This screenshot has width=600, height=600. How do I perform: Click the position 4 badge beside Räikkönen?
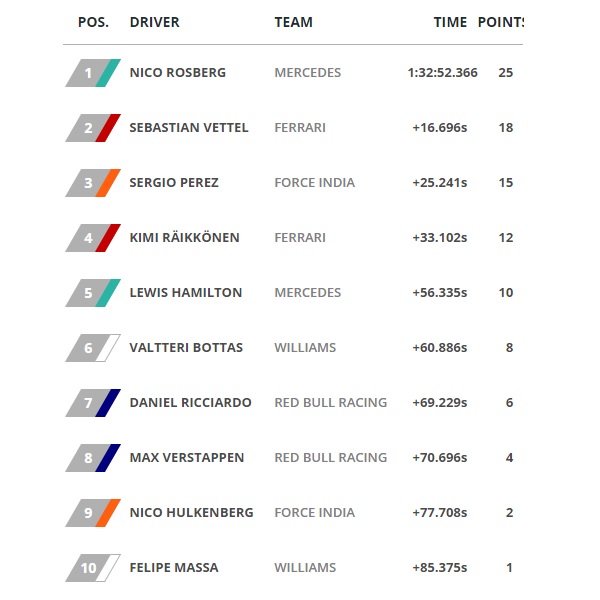click(x=93, y=238)
